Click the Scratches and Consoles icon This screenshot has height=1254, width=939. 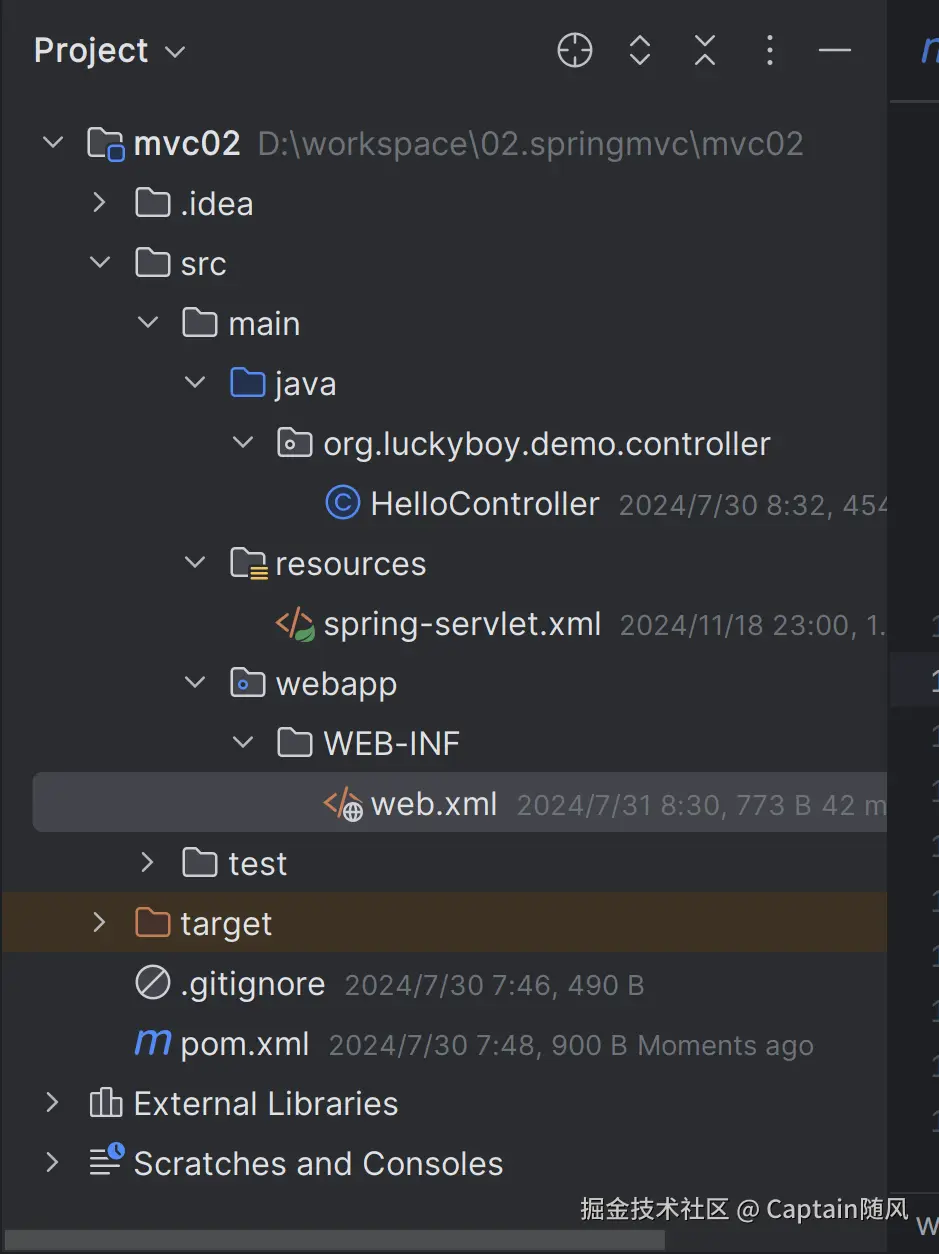pyautogui.click(x=106, y=1162)
